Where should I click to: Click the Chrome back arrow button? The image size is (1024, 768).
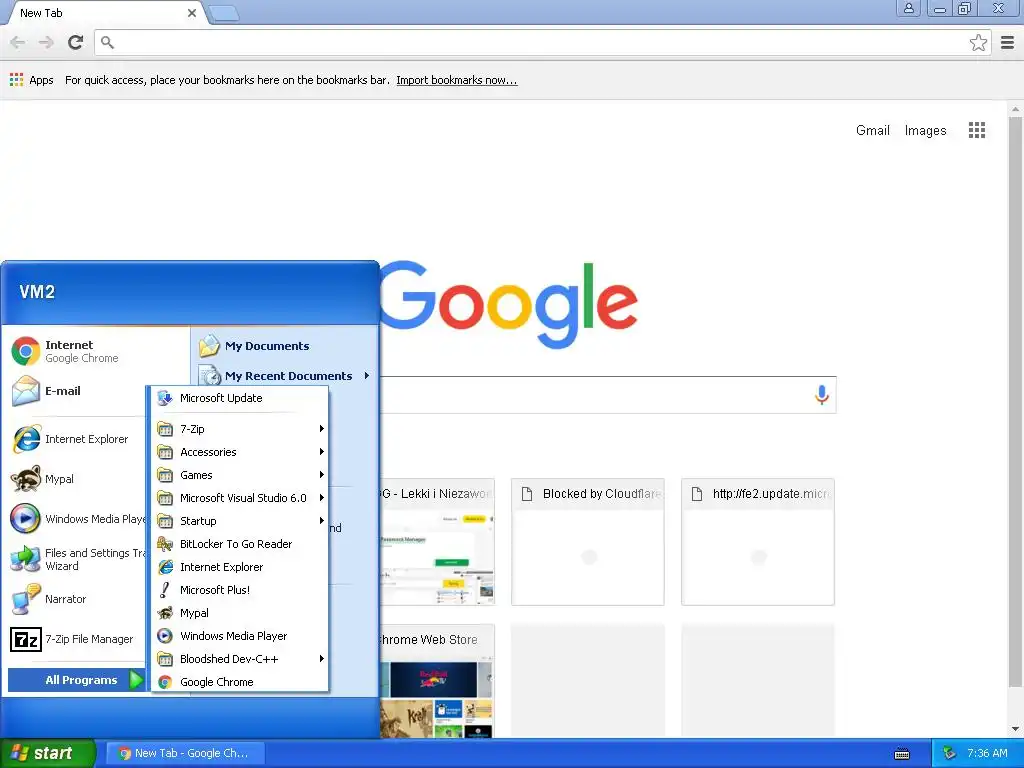point(18,42)
